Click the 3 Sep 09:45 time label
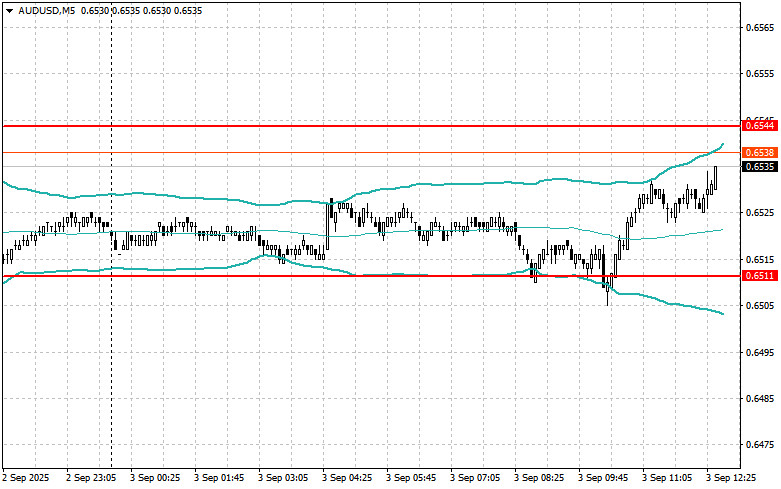The image size is (781, 489). (x=603, y=478)
